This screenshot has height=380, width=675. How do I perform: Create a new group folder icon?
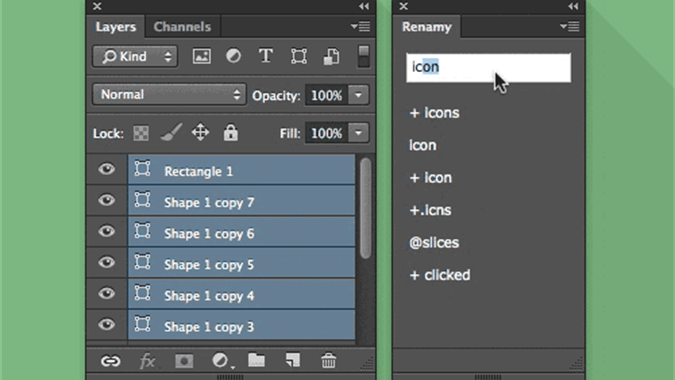256,360
